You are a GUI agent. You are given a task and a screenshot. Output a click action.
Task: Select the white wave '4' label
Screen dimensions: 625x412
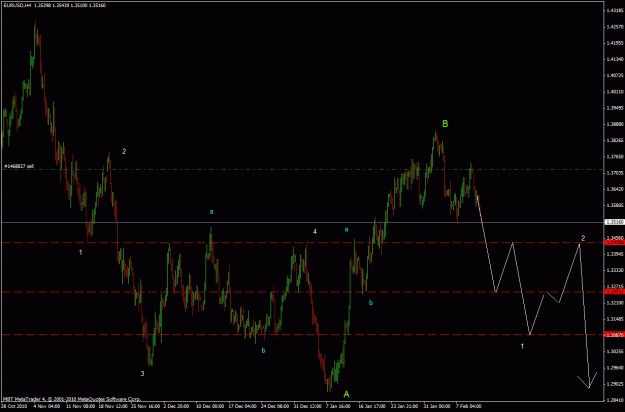click(314, 232)
